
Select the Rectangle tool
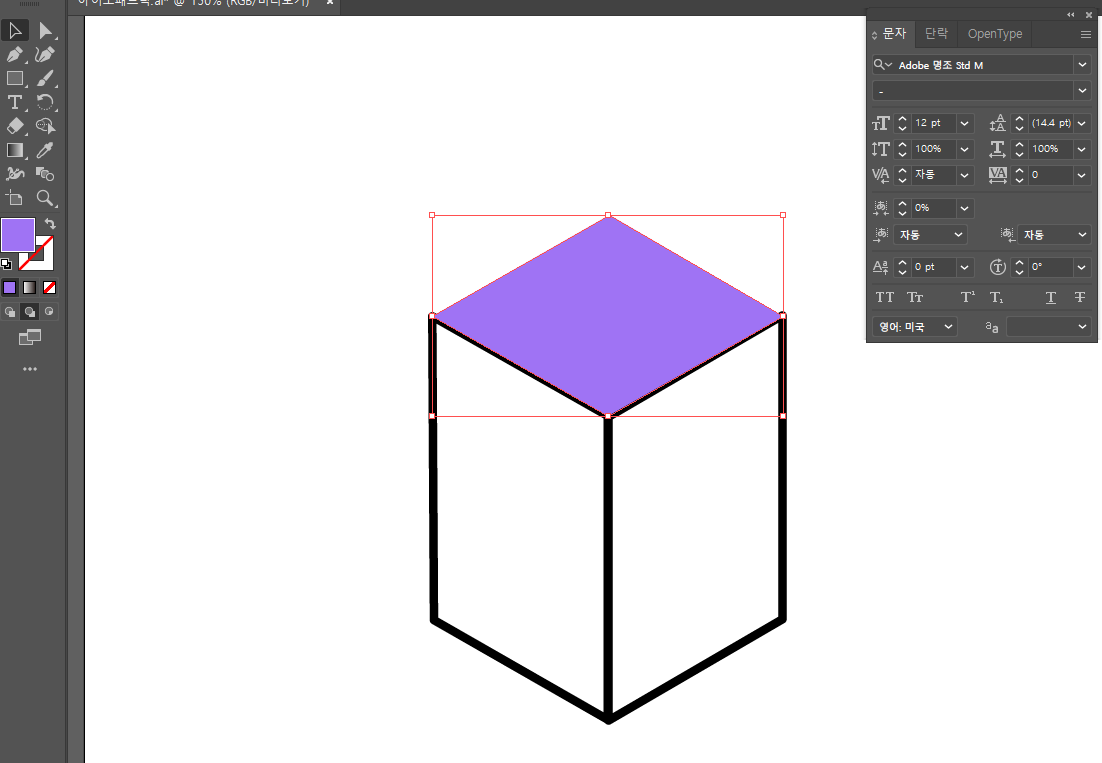coord(15,79)
